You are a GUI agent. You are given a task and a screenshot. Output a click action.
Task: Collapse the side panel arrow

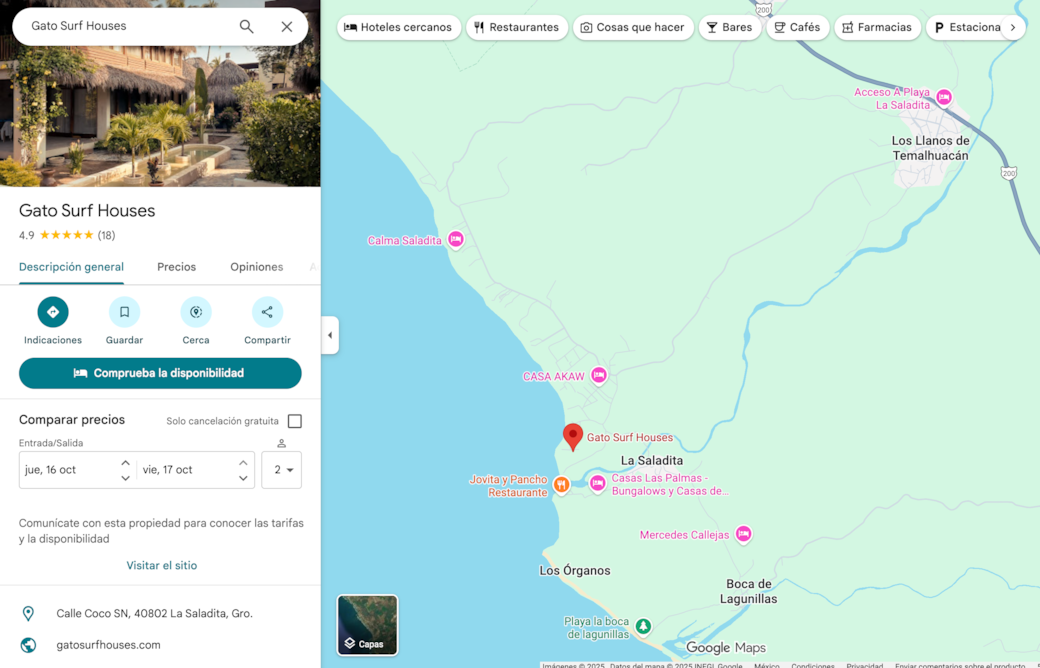tap(330, 335)
